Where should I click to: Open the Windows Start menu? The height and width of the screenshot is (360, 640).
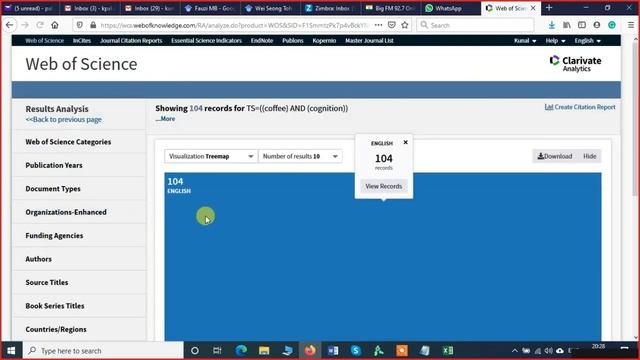click(11, 350)
